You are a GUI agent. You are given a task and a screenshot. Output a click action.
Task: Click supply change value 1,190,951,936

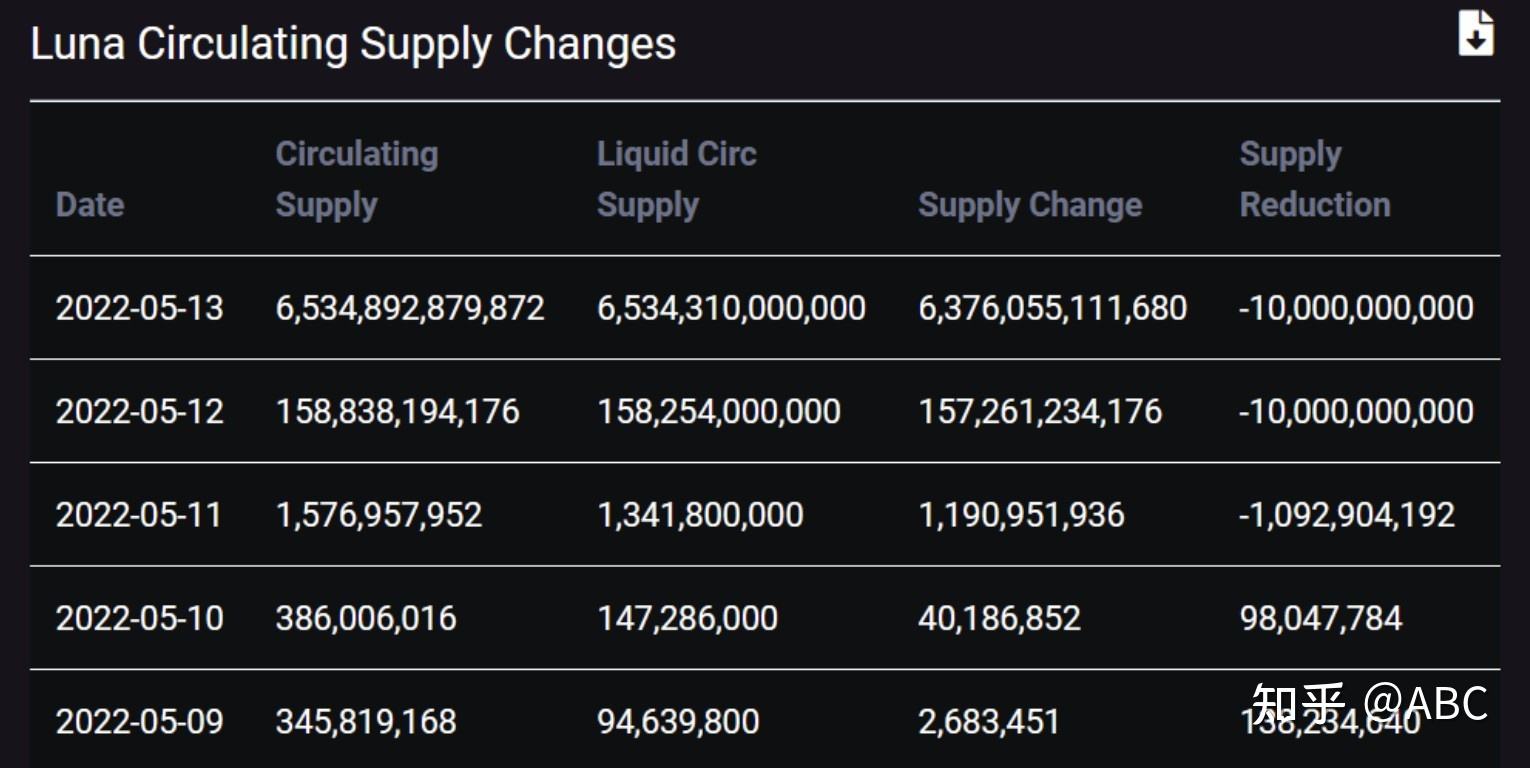pos(1021,515)
